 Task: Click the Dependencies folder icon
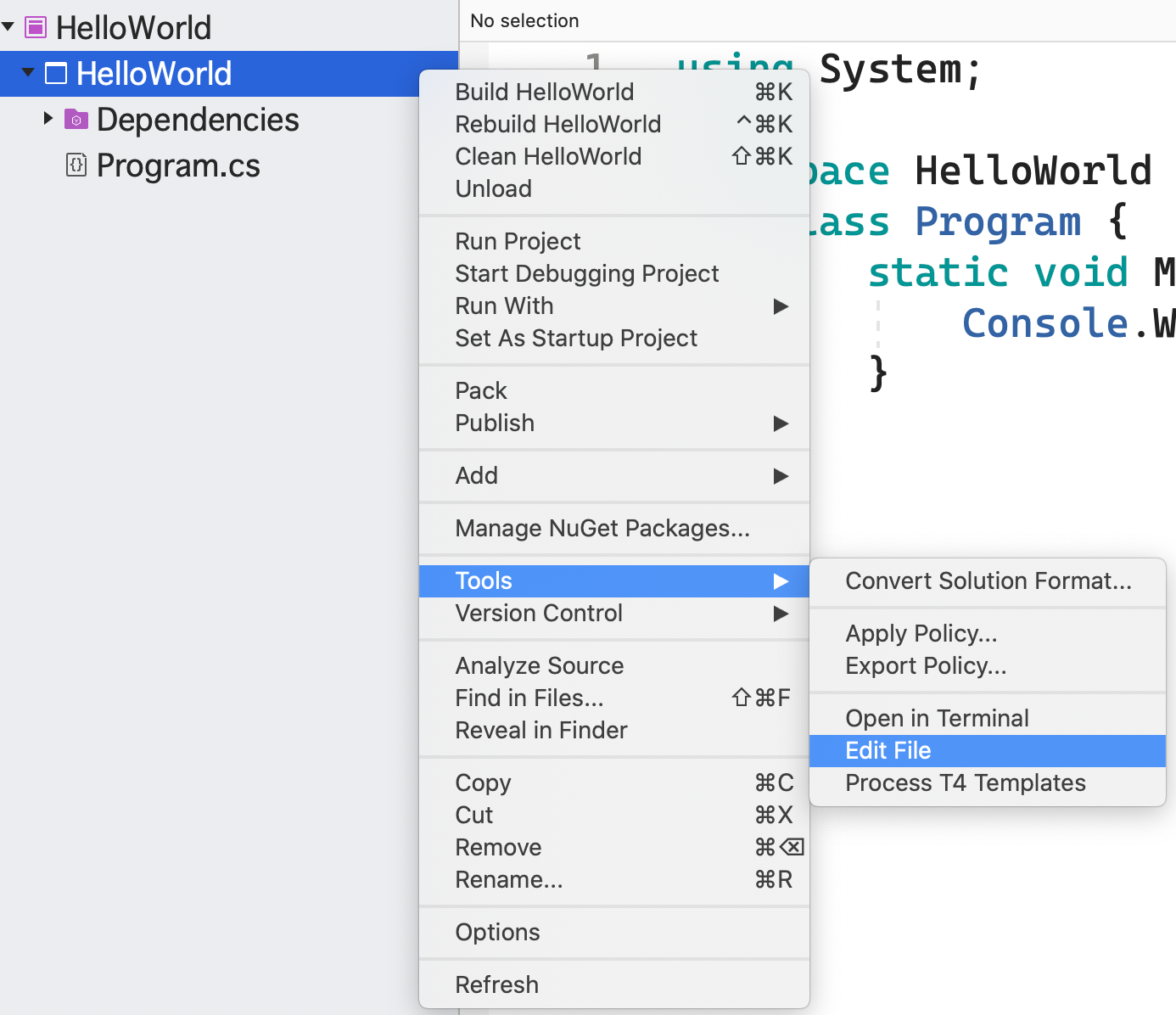tap(76, 120)
